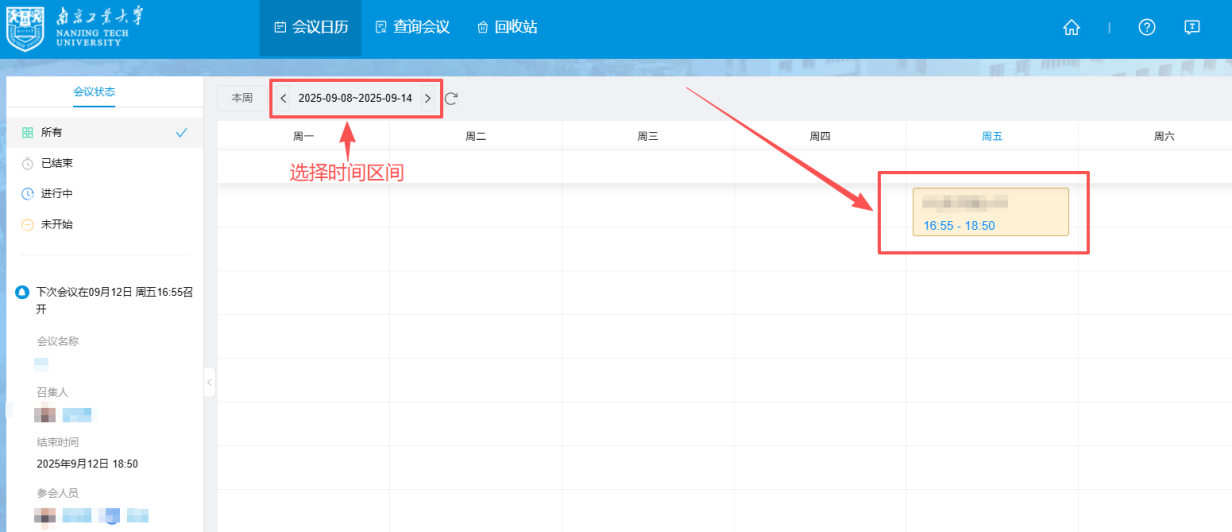The width and height of the screenshot is (1232, 532).
Task: Click the feedback message icon in header
Action: coord(1191,28)
